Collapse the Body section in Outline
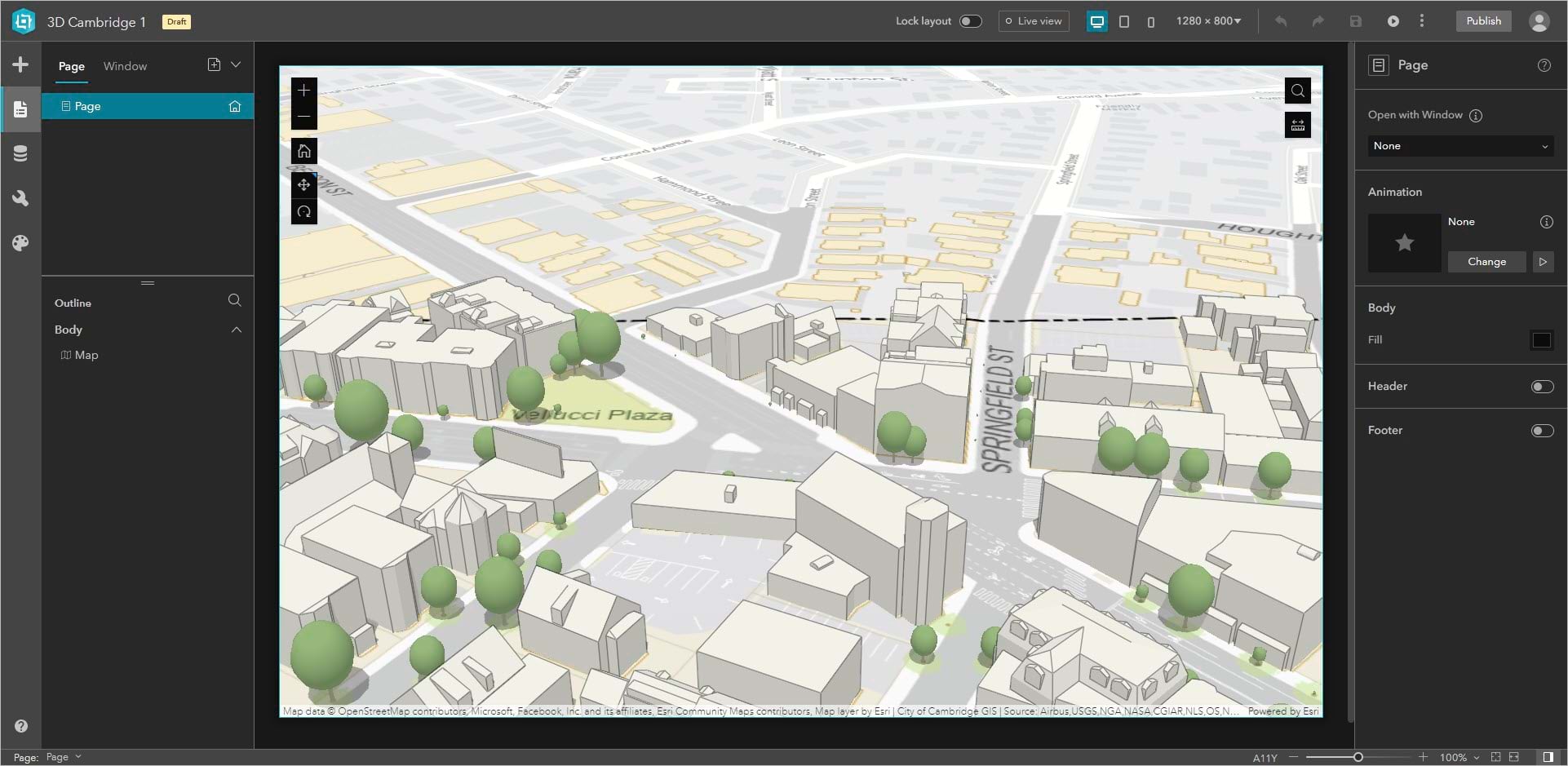 237,330
